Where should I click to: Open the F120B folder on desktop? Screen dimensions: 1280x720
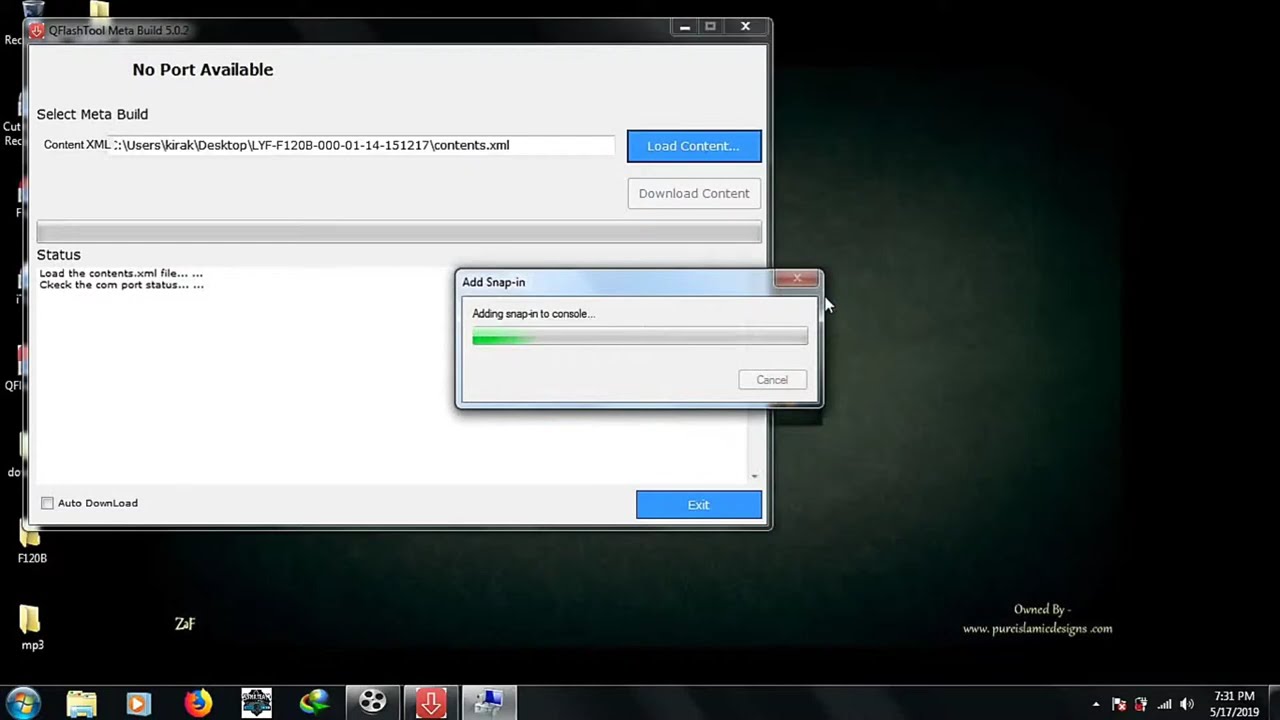click(31, 545)
